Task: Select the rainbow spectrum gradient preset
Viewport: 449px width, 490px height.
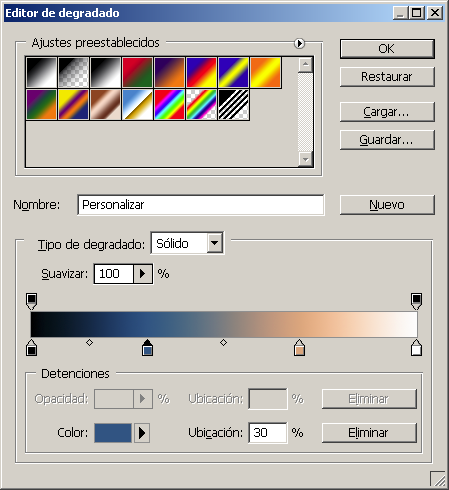Action: point(170,104)
